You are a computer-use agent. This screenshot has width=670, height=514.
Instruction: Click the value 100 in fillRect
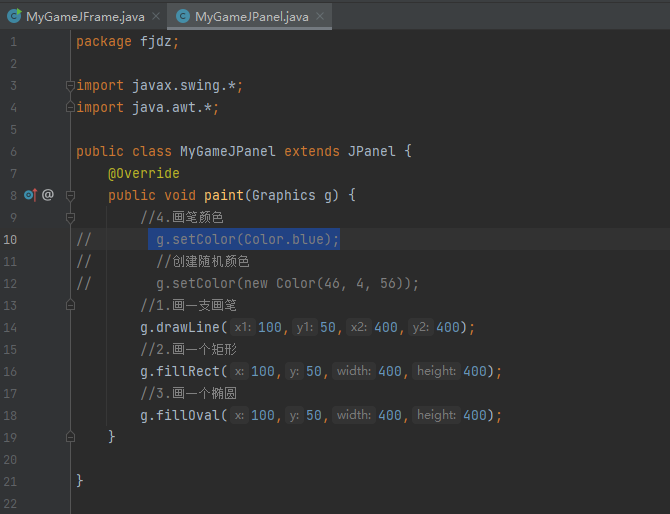tap(262, 371)
